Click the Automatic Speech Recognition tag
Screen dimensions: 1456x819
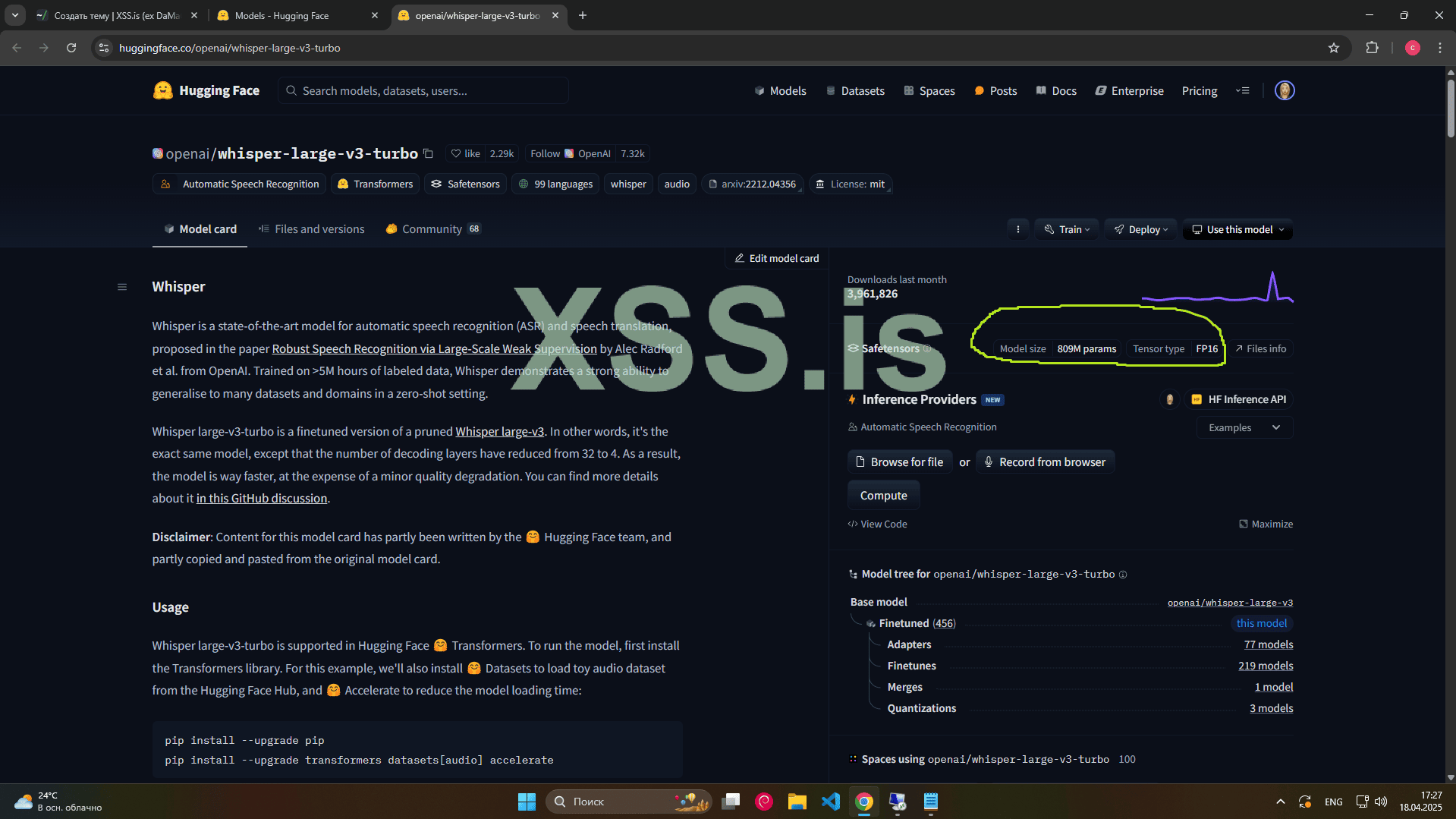(x=240, y=184)
